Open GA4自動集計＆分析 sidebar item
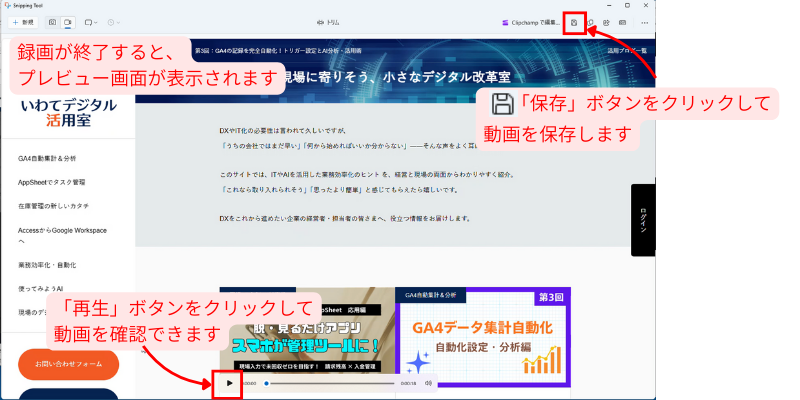800x400 pixels. tap(47, 159)
